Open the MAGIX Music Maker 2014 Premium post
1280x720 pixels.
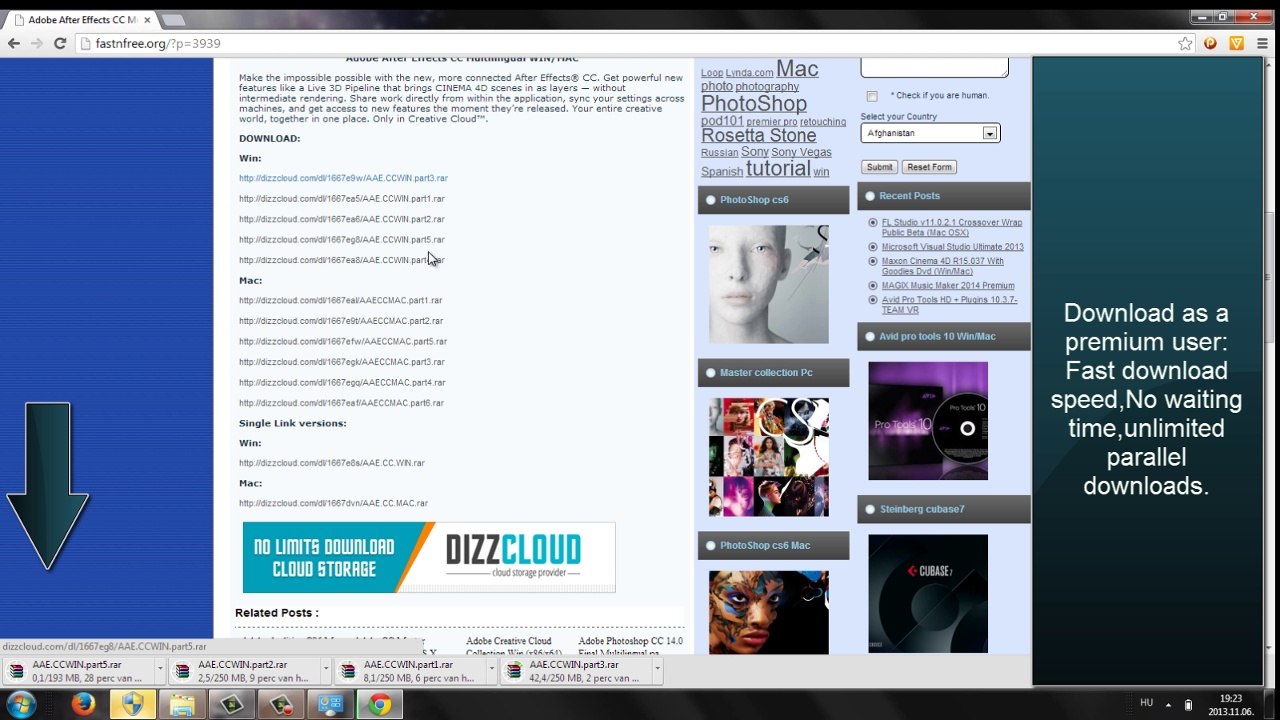pyautogui.click(x=948, y=286)
